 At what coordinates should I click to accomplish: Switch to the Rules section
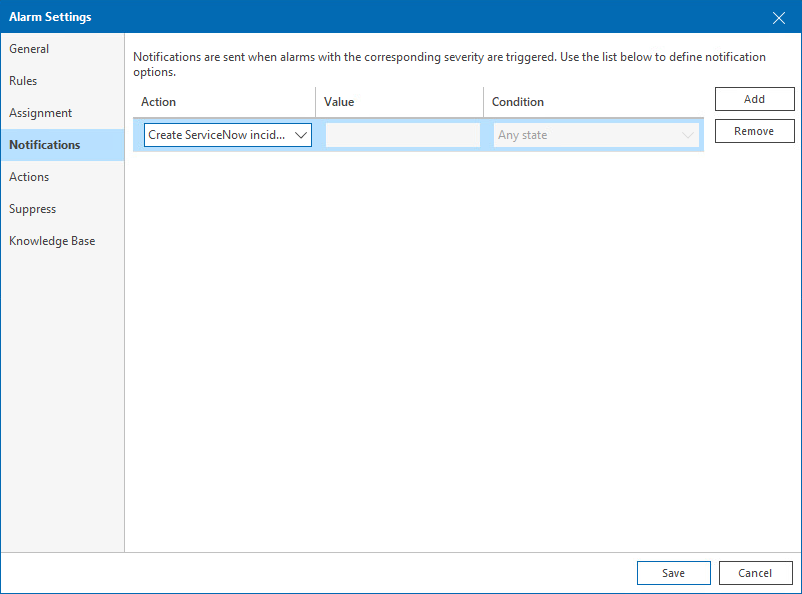pos(62,81)
